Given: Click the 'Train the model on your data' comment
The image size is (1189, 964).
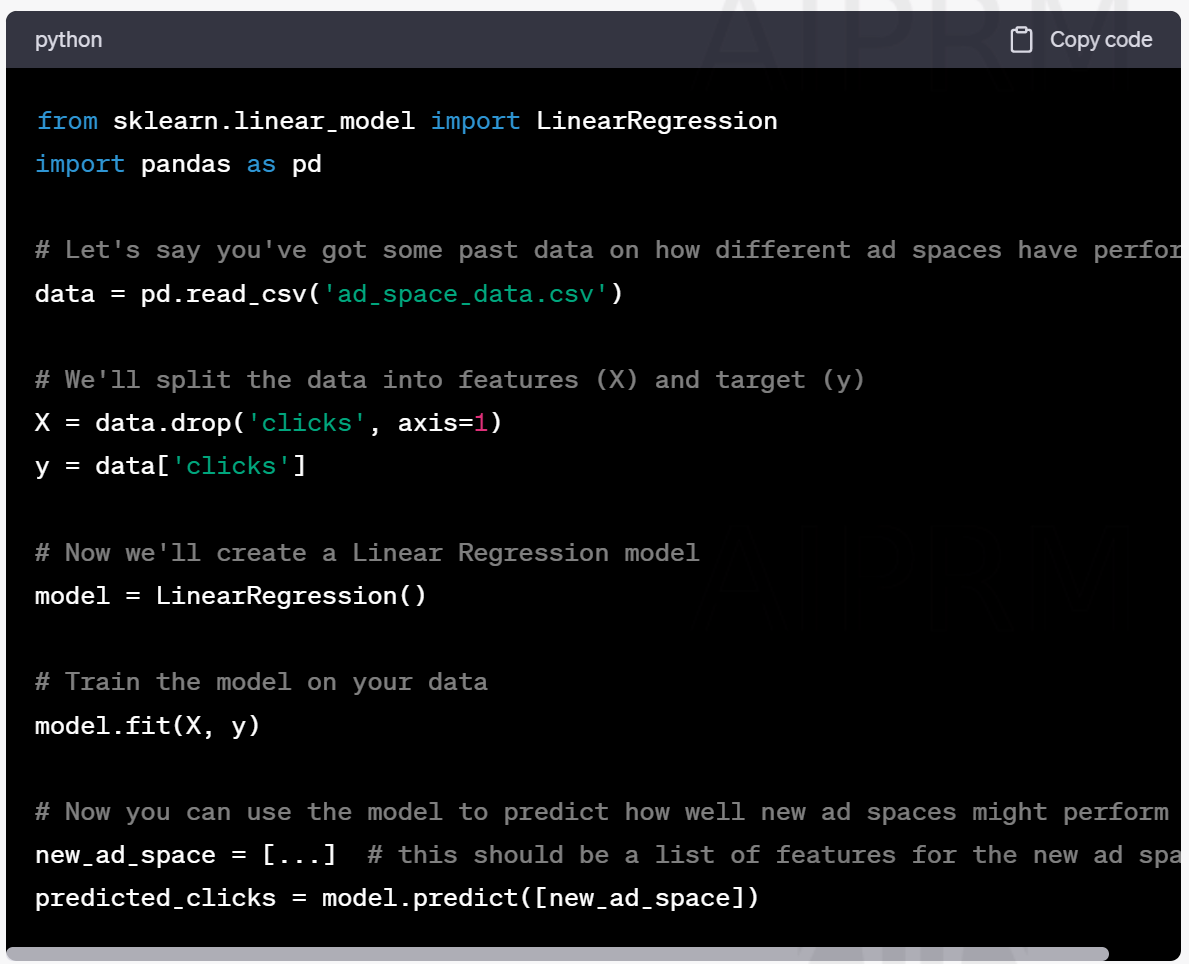Looking at the screenshot, I should pos(261,682).
